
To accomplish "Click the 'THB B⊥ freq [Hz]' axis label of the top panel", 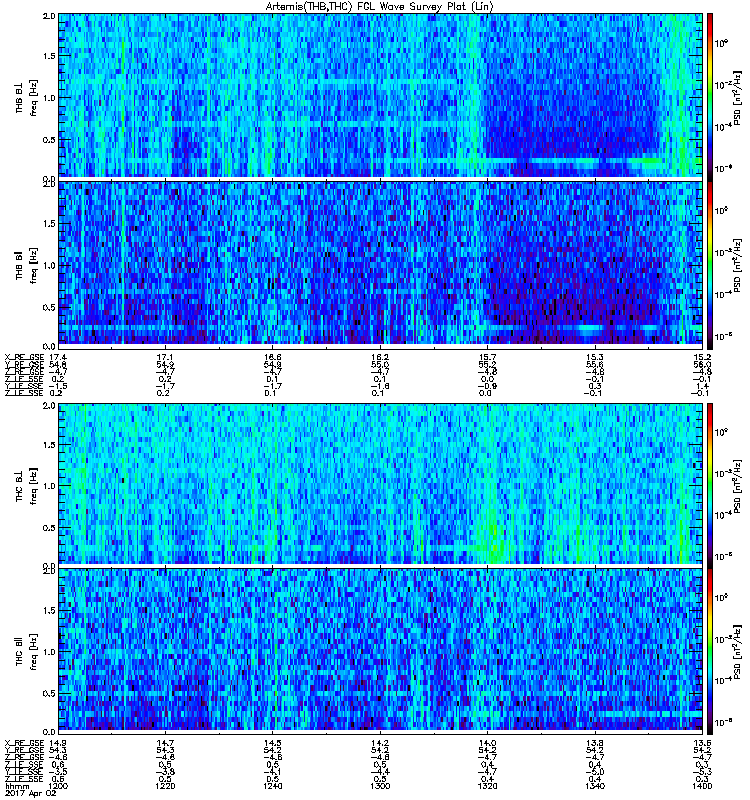I will pos(26,98).
